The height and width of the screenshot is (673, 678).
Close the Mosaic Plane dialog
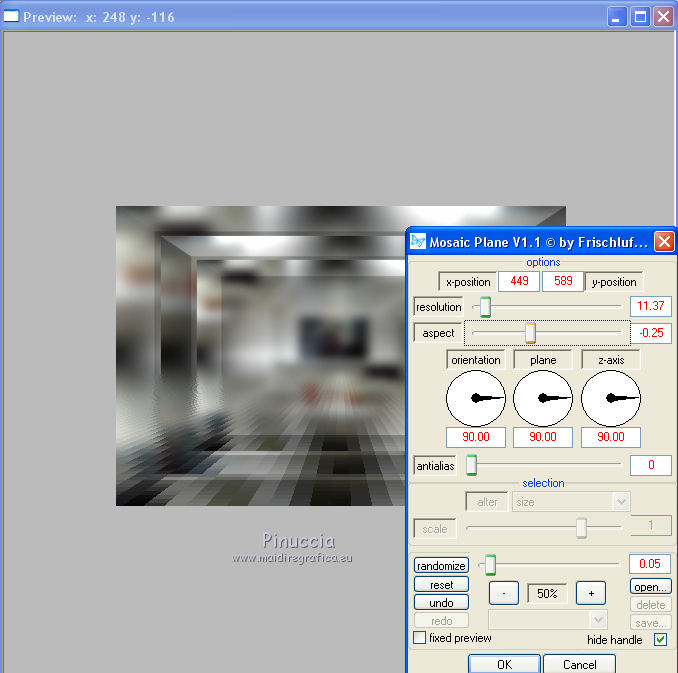(x=664, y=241)
